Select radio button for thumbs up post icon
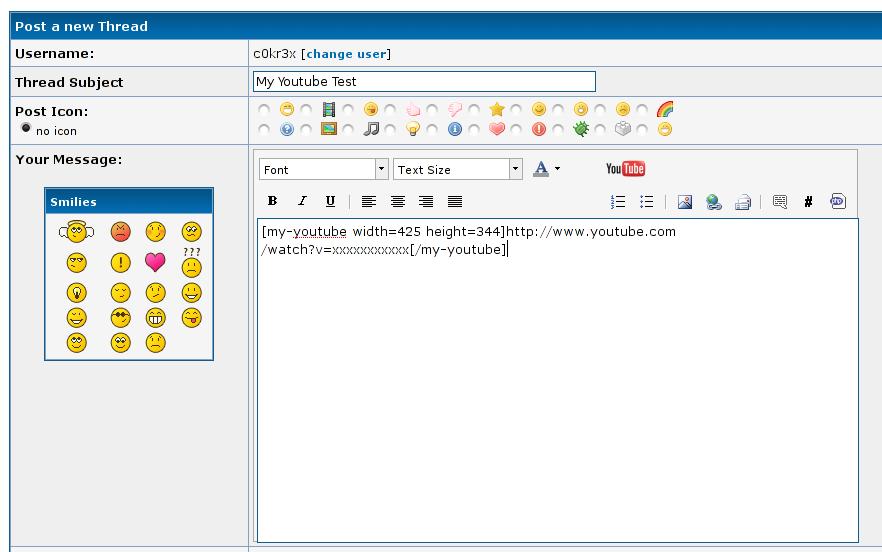Viewport: 882px width, 552px height. 390,109
